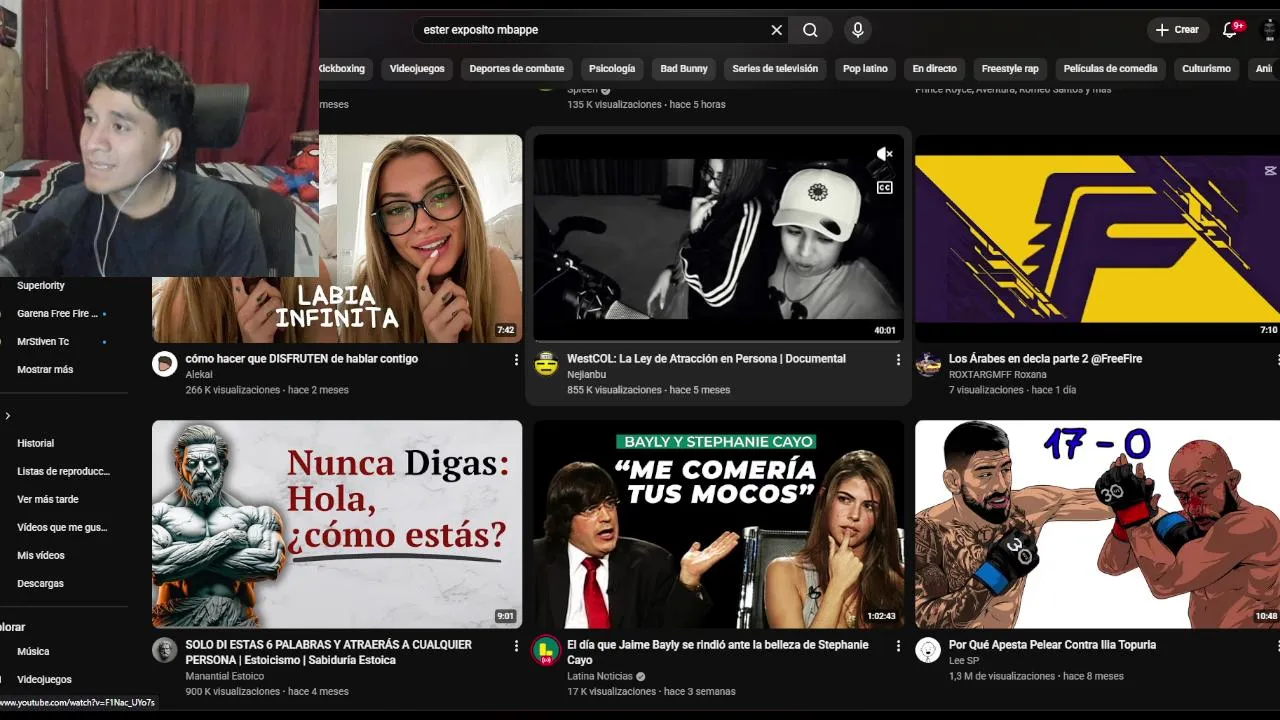Open options menu for Alekai video
Image resolution: width=1280 pixels, height=720 pixels.
click(516, 360)
